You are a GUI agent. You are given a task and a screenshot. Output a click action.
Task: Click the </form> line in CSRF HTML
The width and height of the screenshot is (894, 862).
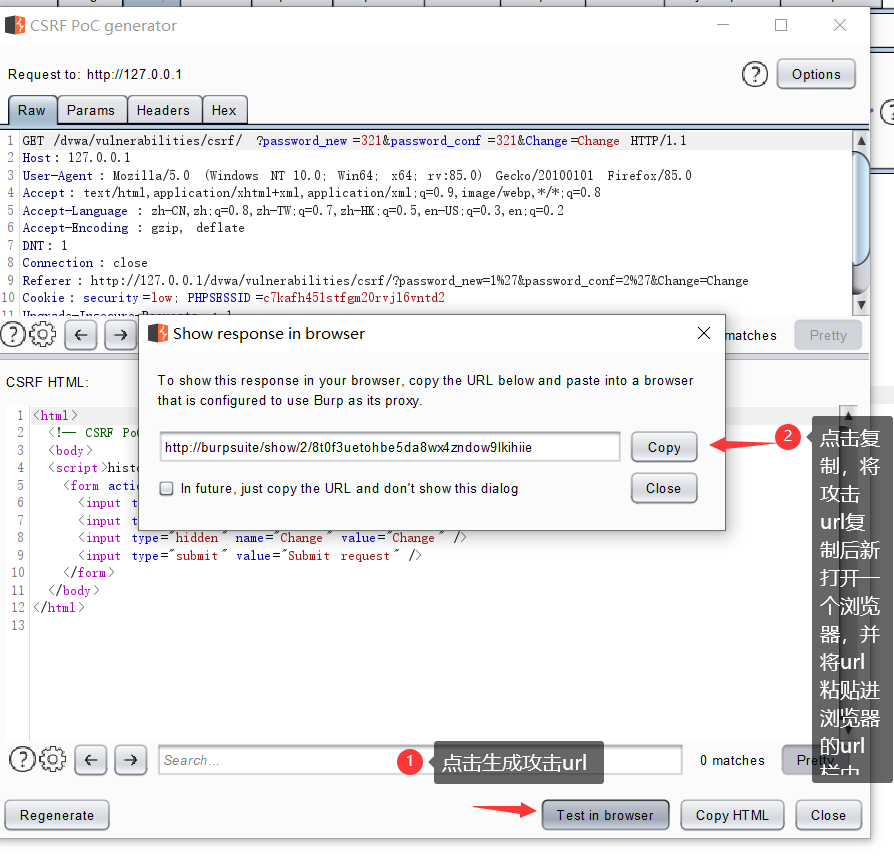point(89,572)
